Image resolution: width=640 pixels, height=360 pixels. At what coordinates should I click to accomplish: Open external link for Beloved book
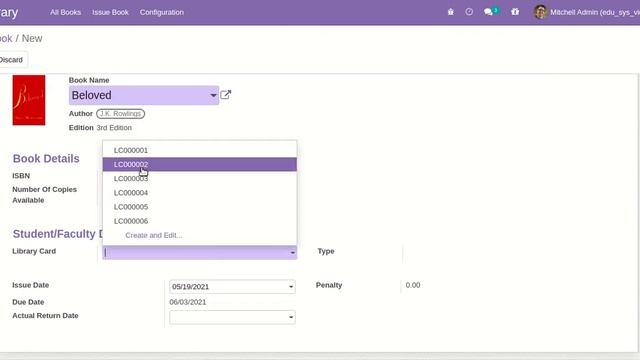tap(226, 95)
